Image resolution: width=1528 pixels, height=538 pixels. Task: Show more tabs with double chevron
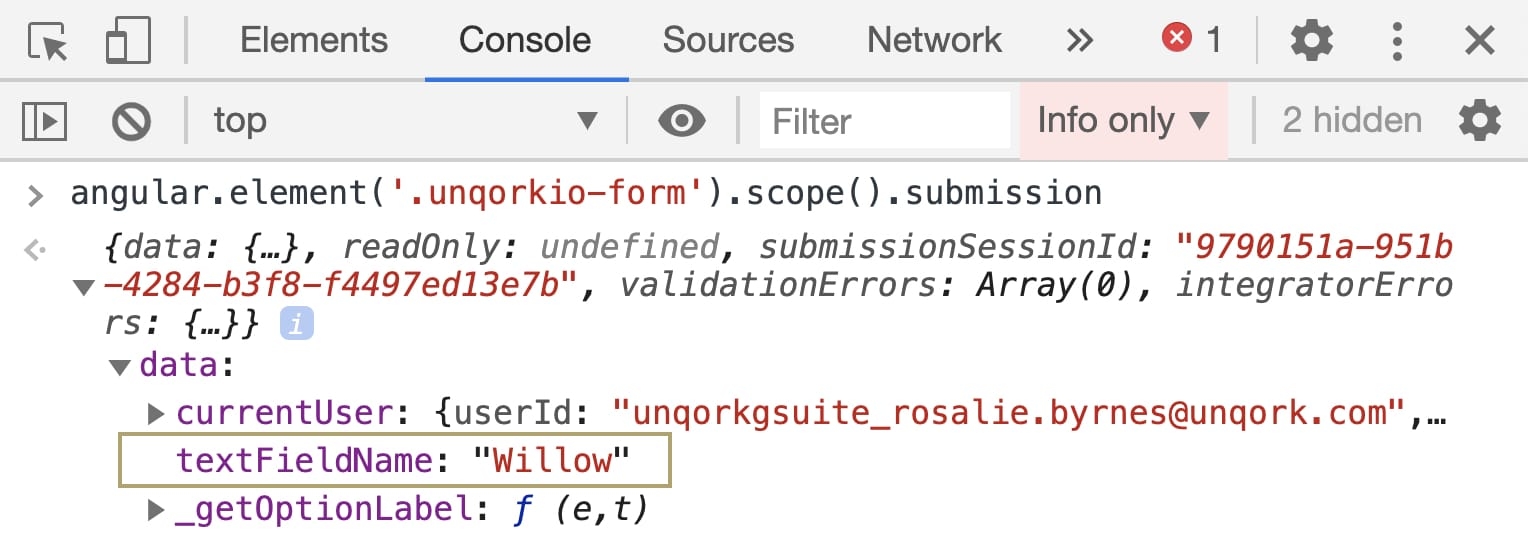[x=1079, y=41]
